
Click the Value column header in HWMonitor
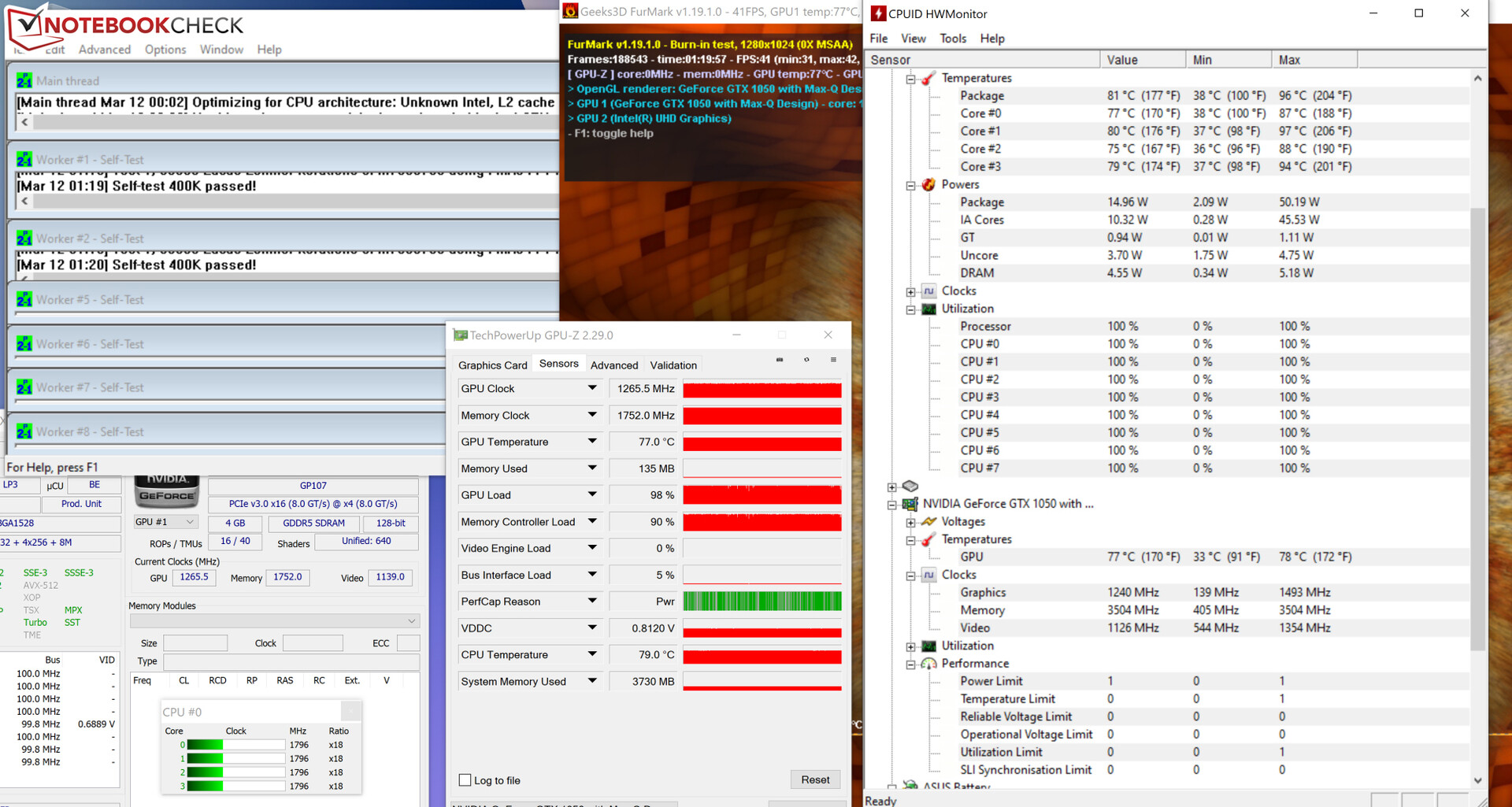tap(1143, 60)
